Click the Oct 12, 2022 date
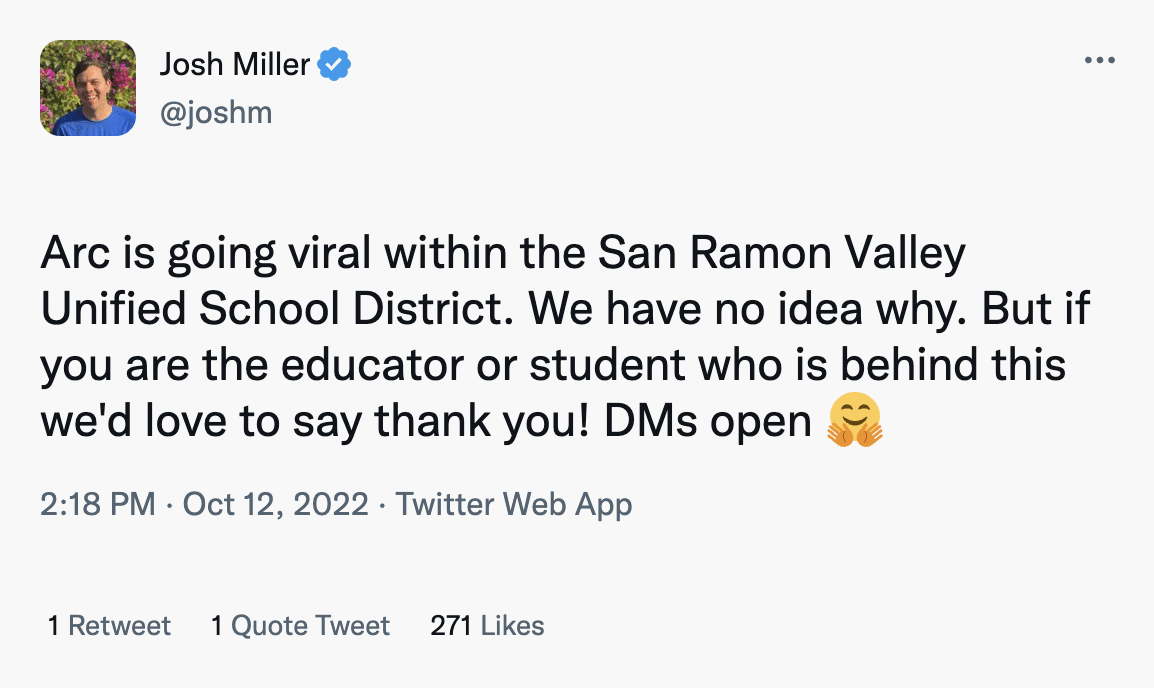 [x=276, y=504]
